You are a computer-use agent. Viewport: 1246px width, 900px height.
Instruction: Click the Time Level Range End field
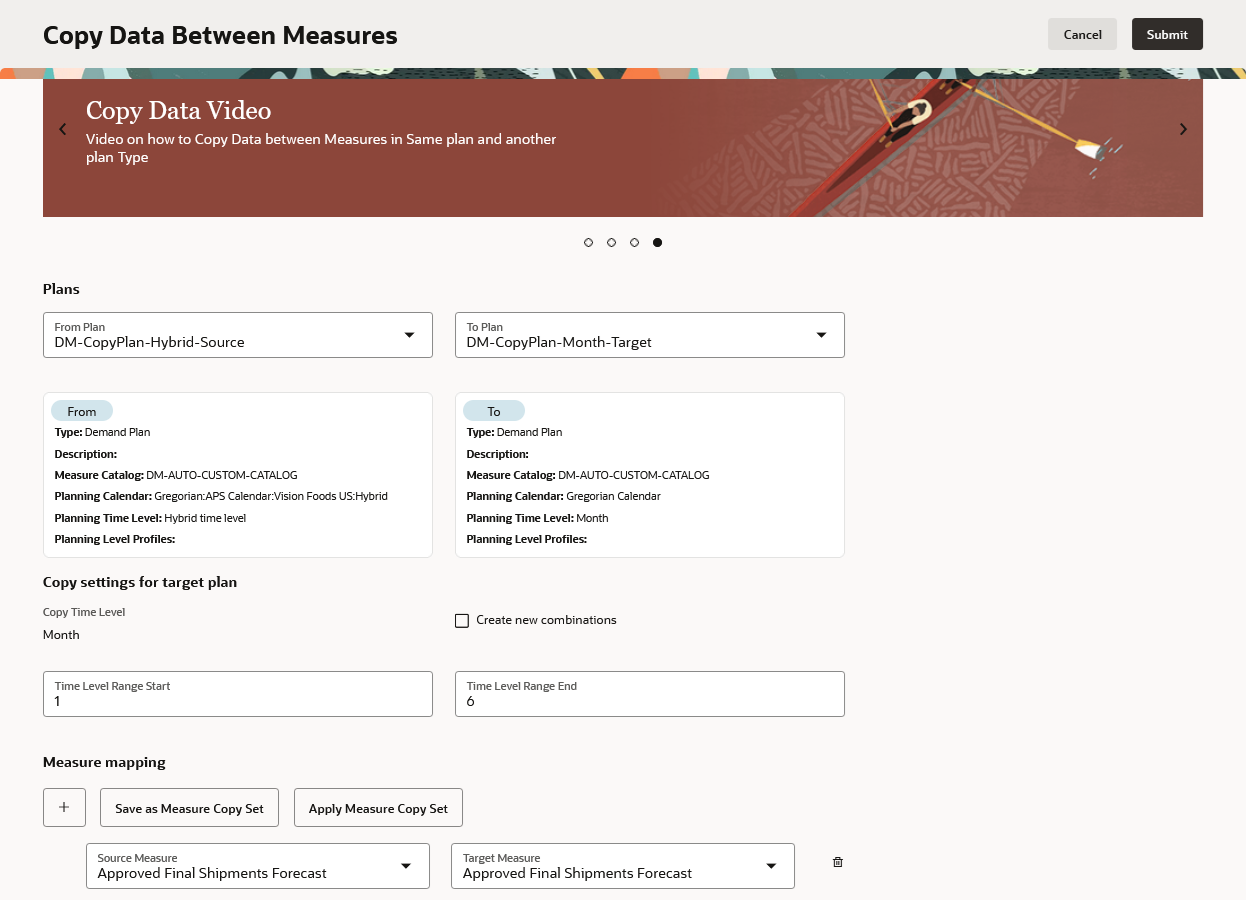click(x=649, y=694)
